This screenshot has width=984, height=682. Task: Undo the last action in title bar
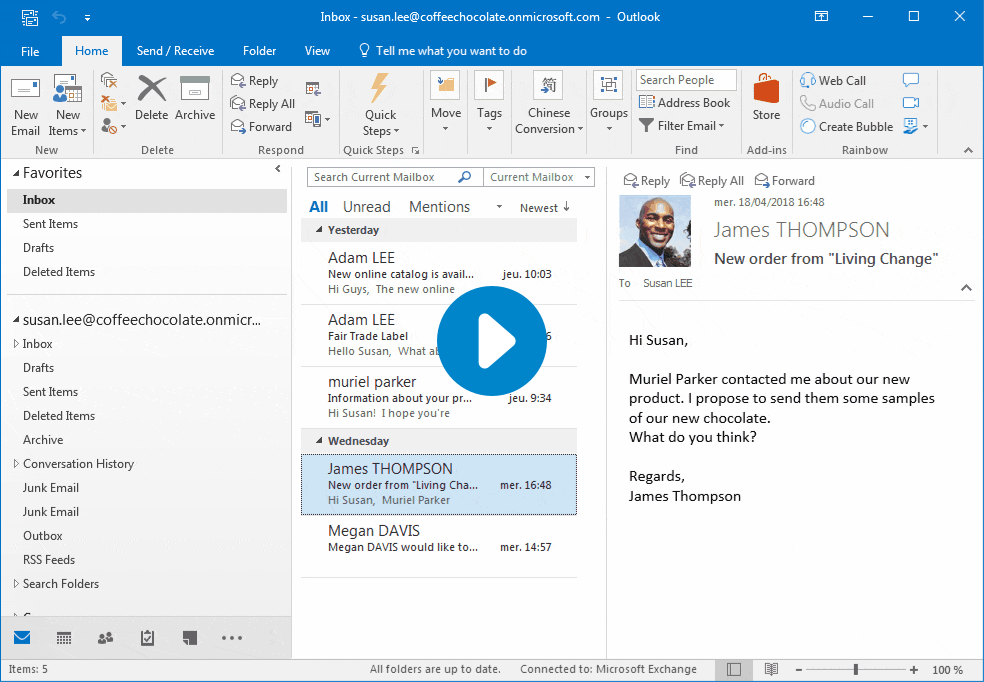[59, 17]
